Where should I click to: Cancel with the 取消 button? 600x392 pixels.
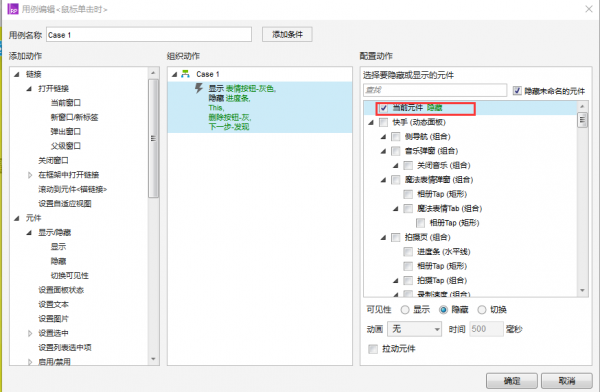click(567, 381)
